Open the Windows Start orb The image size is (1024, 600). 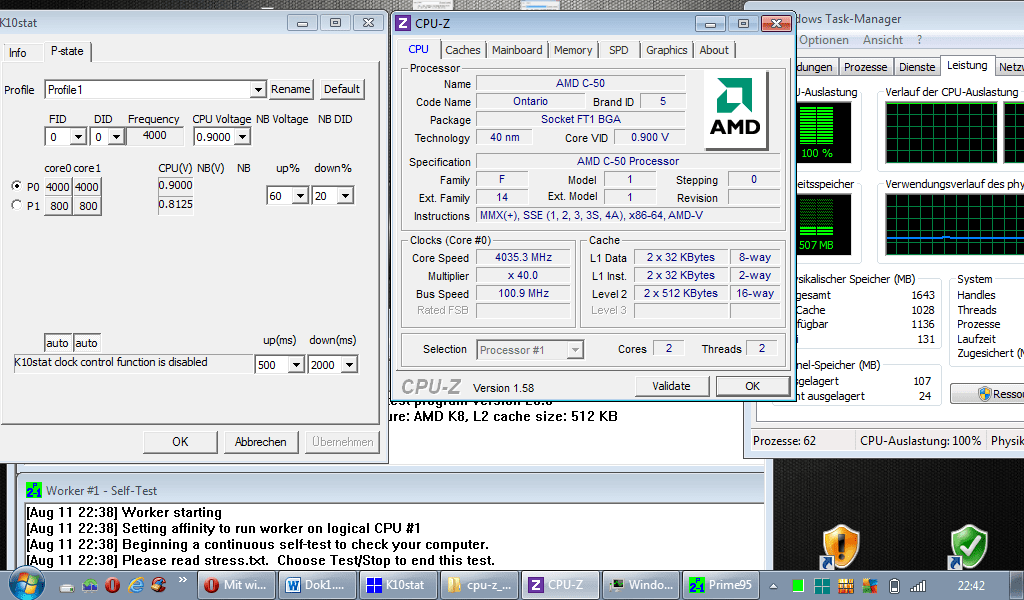pos(25,583)
